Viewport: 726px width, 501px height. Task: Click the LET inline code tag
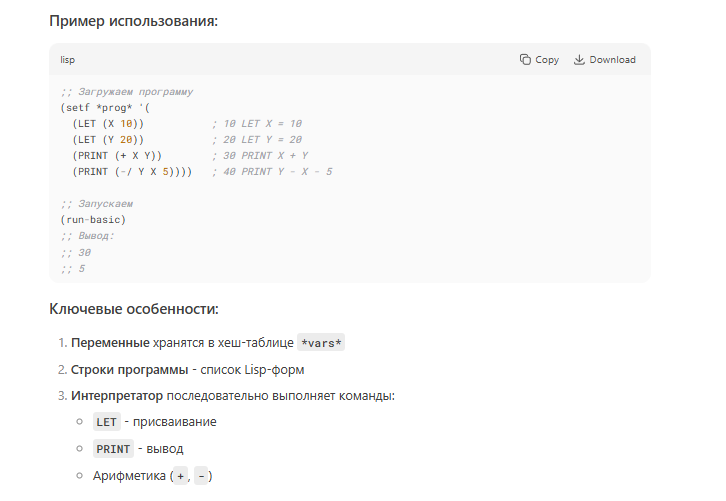point(105,422)
